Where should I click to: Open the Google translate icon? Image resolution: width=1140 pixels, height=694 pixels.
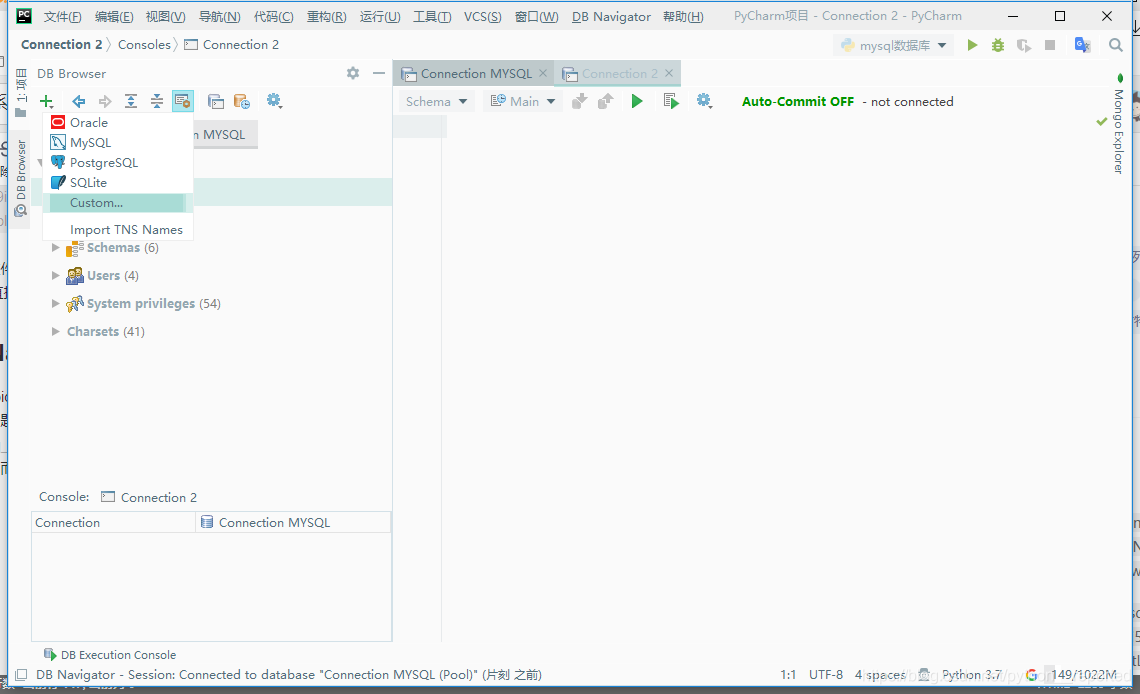[1083, 45]
